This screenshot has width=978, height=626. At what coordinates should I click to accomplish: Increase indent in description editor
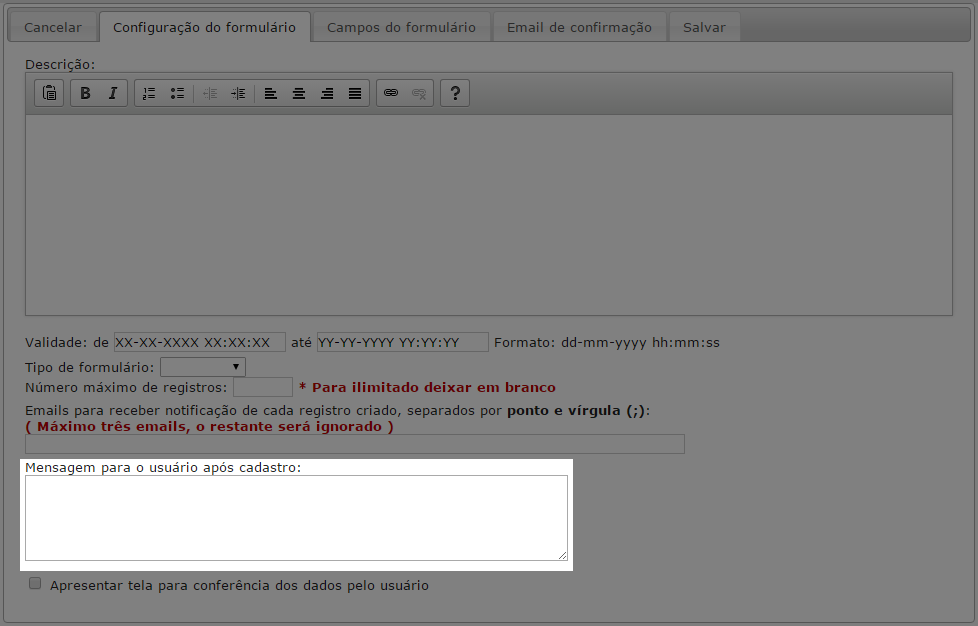pyautogui.click(x=238, y=93)
